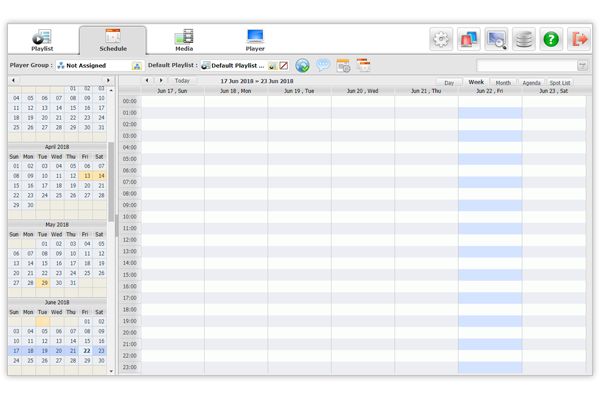This screenshot has width=600, height=400.
Task: Select the Month view
Action: pos(503,82)
